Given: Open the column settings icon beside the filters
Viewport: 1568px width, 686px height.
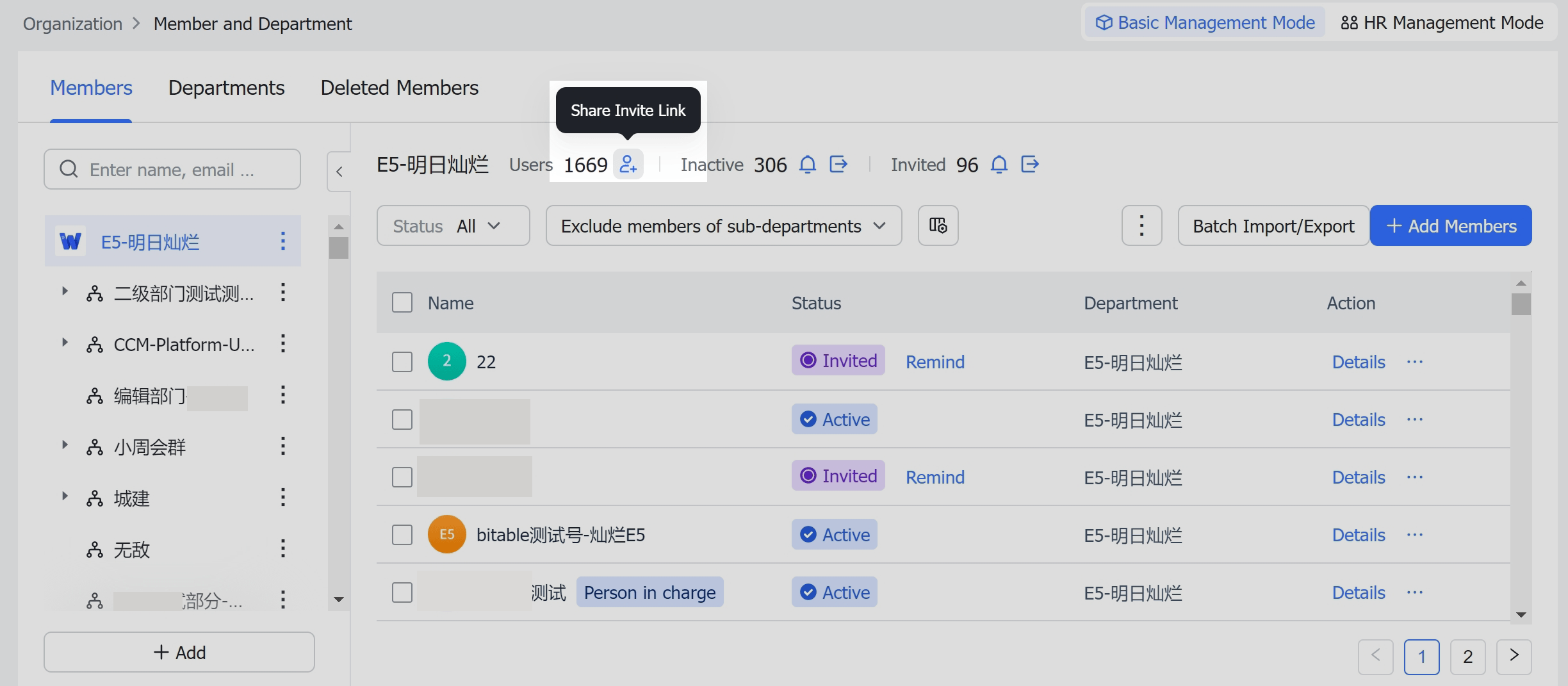Looking at the screenshot, I should click(x=937, y=225).
